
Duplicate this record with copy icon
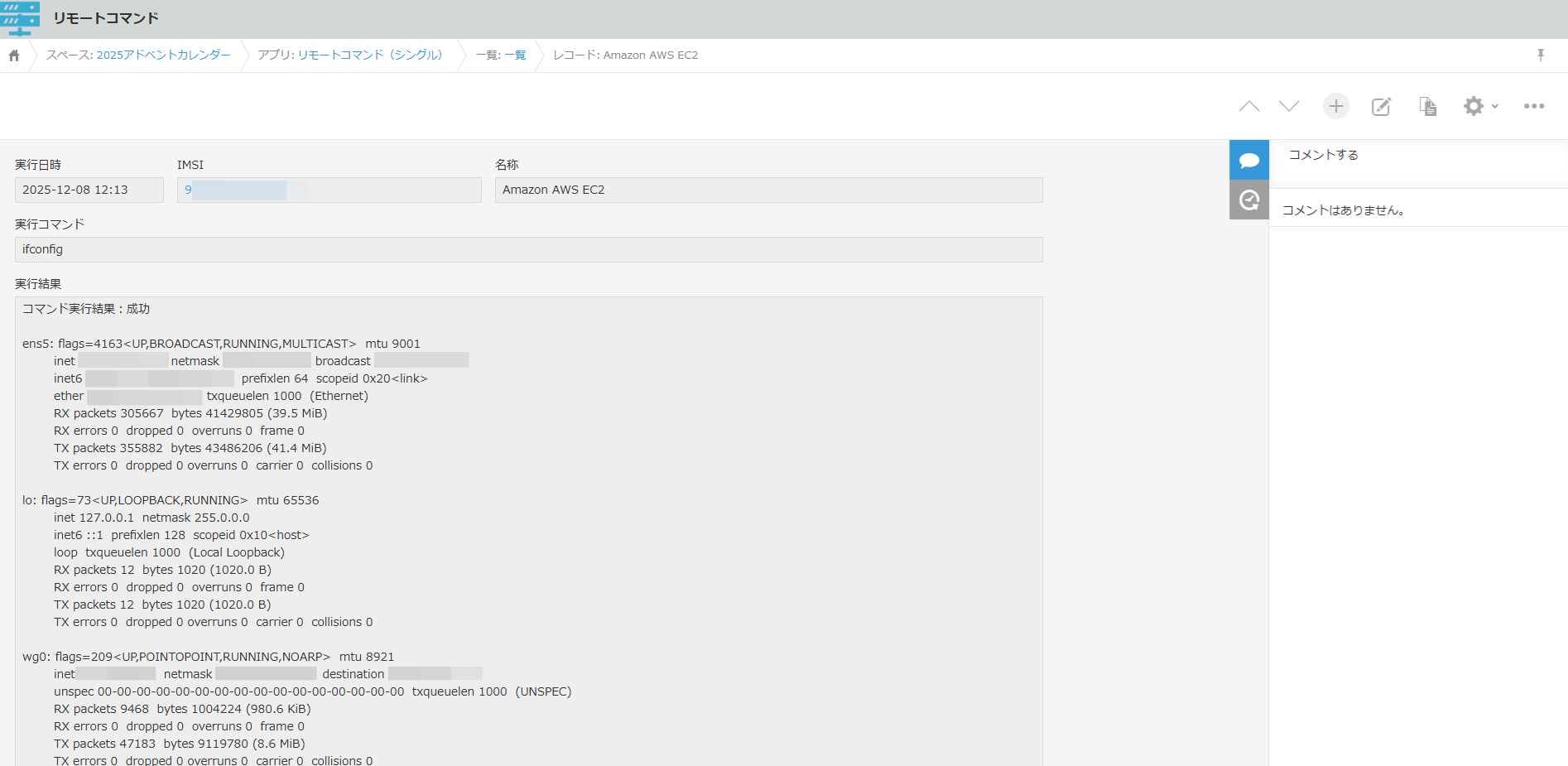click(x=1427, y=106)
